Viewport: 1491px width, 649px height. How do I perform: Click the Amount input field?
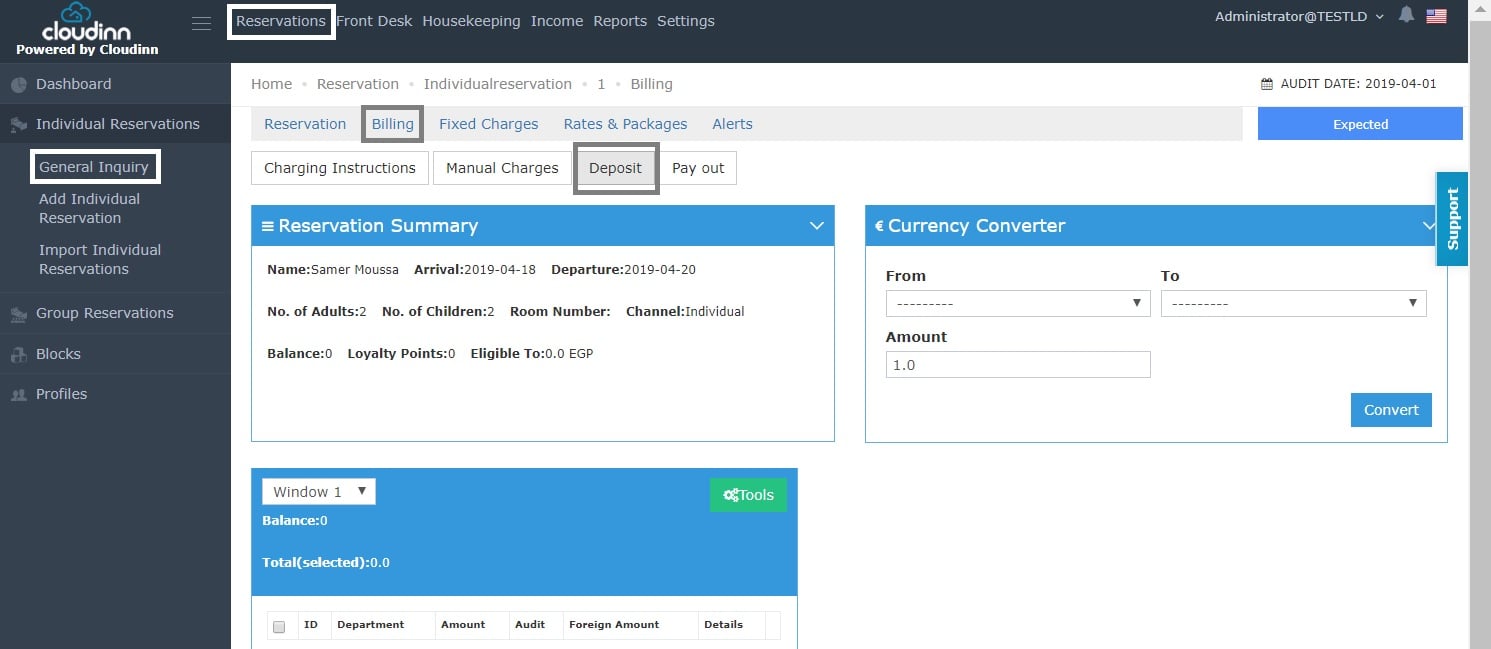pyautogui.click(x=1018, y=365)
